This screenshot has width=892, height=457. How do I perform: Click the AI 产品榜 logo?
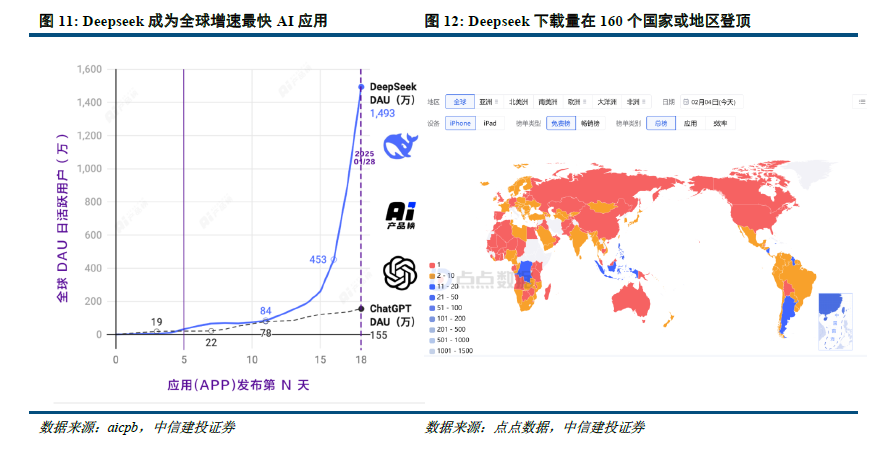[400, 215]
